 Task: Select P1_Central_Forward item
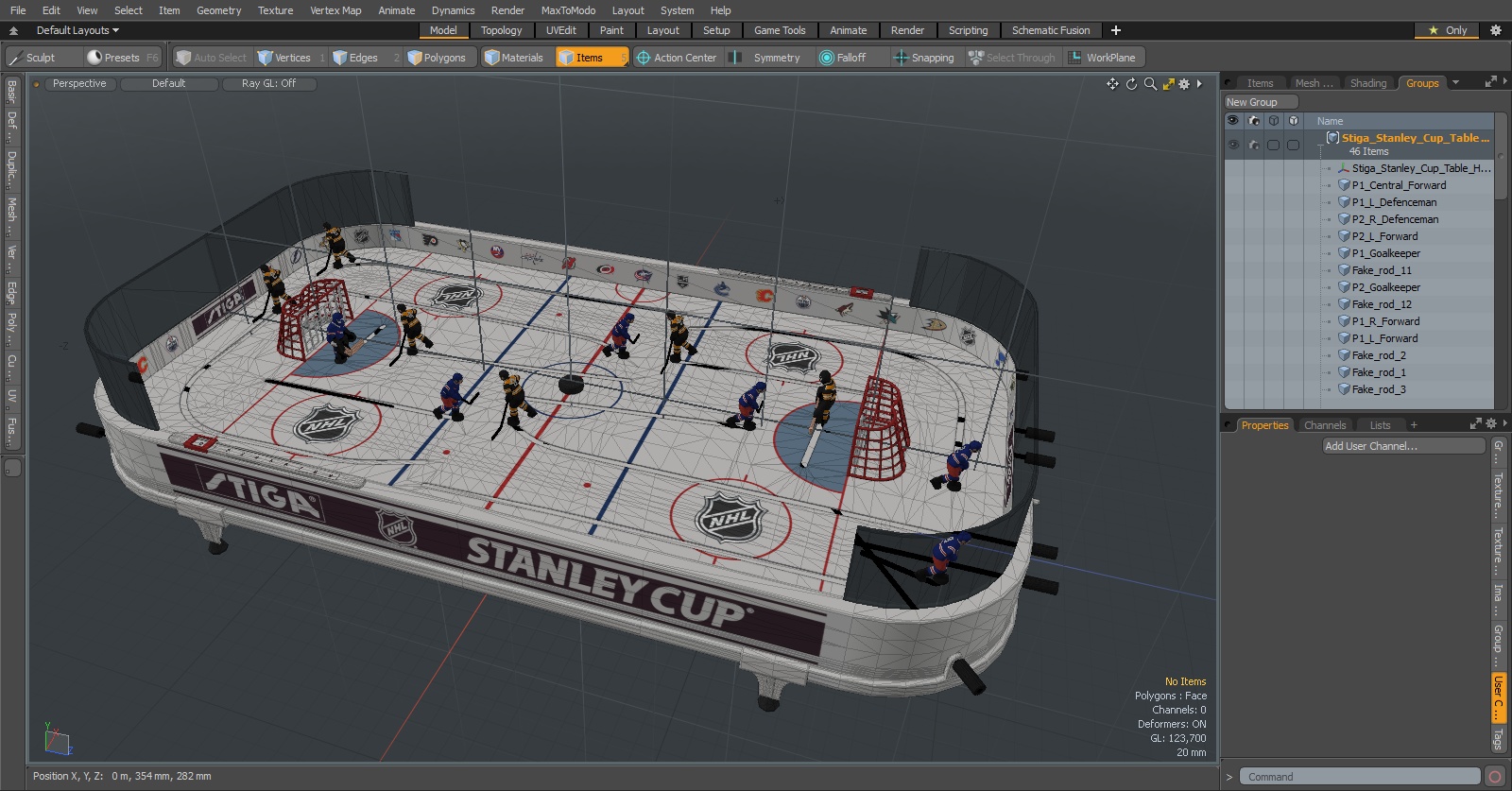1399,185
